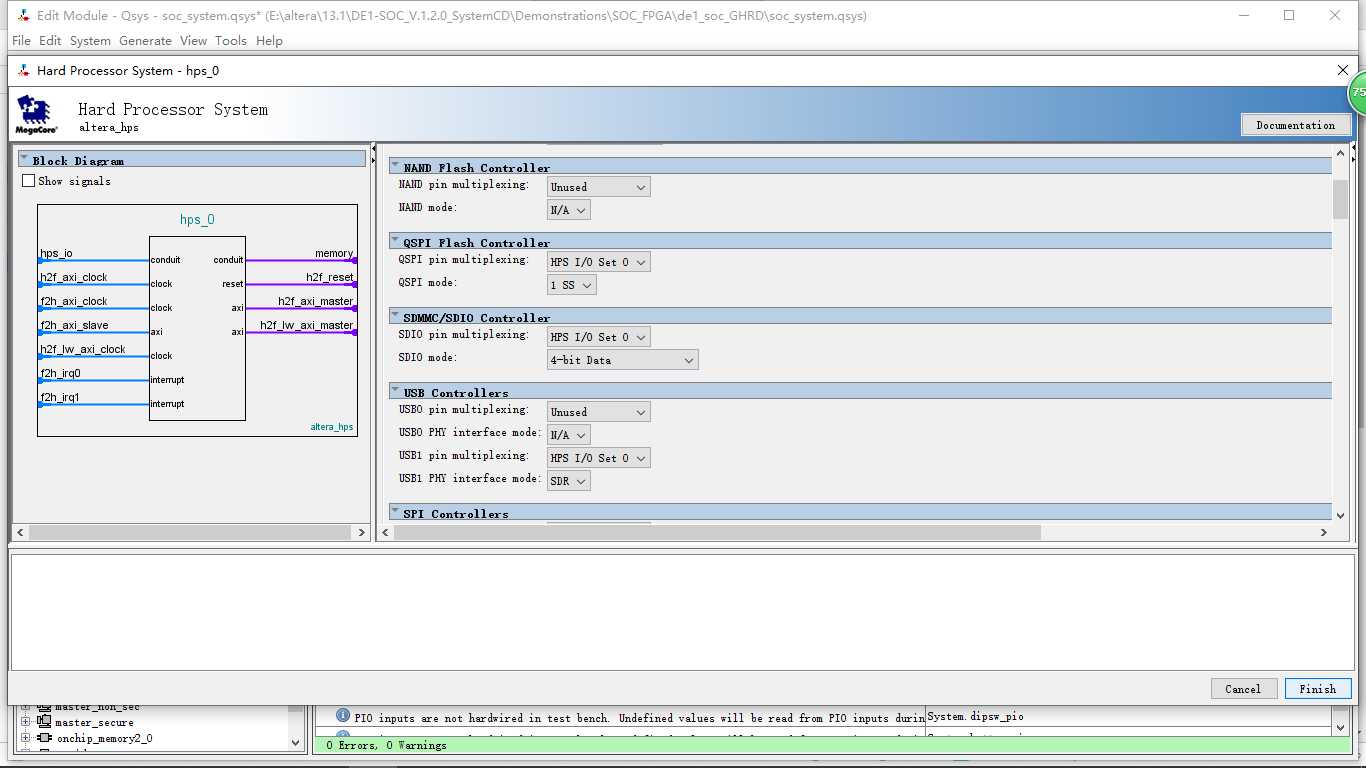Open the System menu

pos(90,41)
